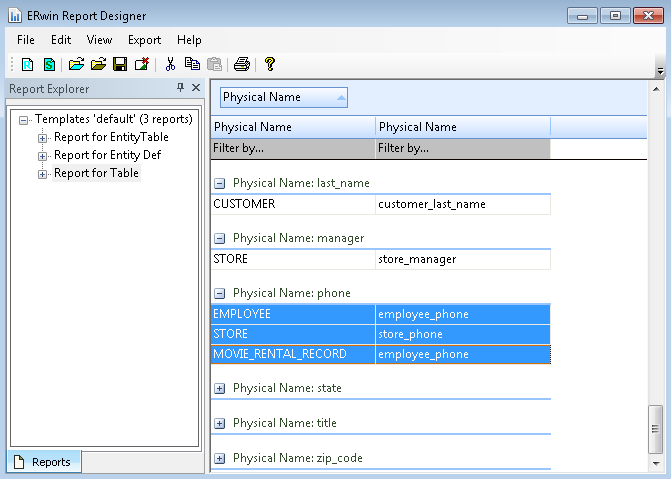Click the Copy icon in toolbar
Viewport: 671px width, 479px height.
coord(192,65)
